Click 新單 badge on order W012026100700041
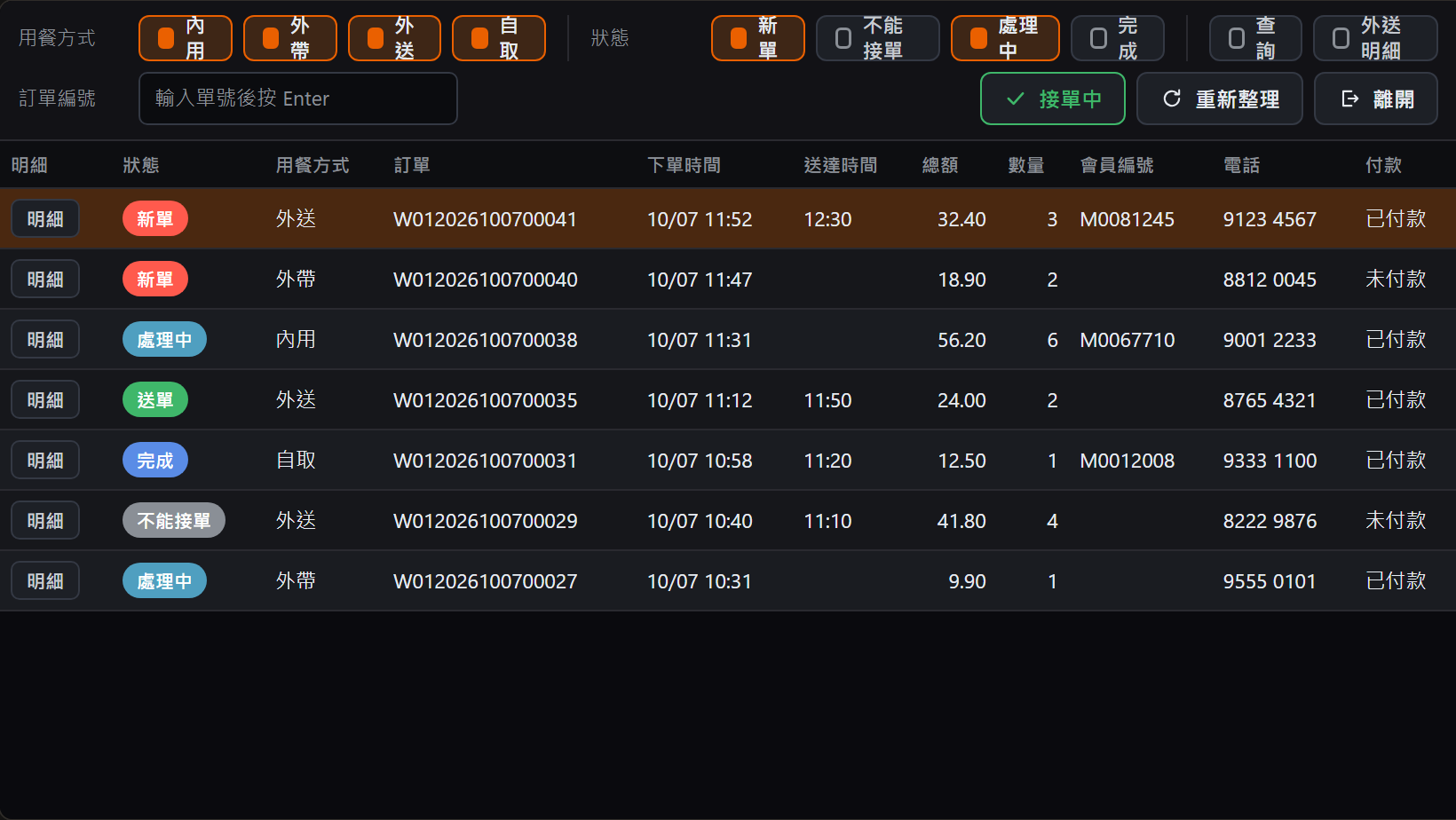Image resolution: width=1456 pixels, height=820 pixels. point(155,219)
